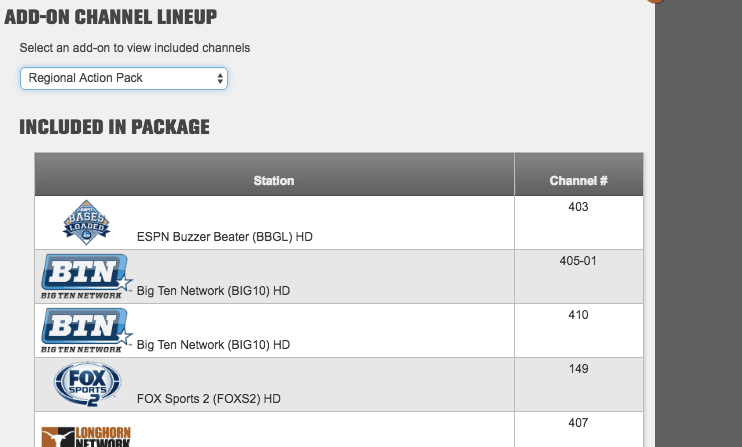742x447 pixels.
Task: Select the Channel # column header
Action: click(x=578, y=181)
